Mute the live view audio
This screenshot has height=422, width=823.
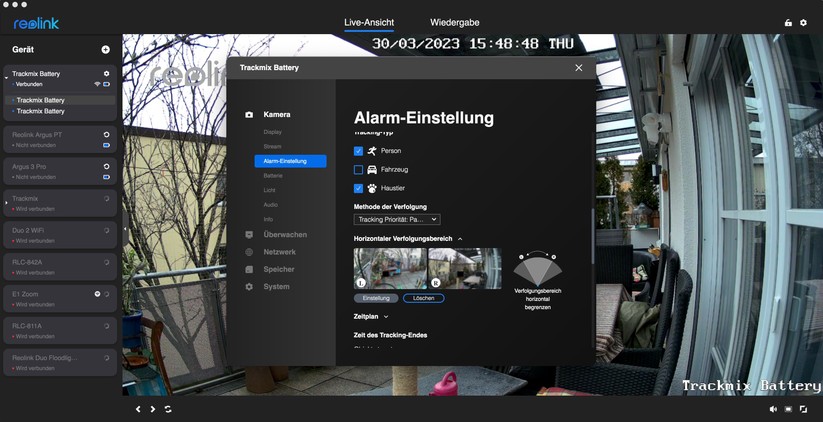coord(773,409)
